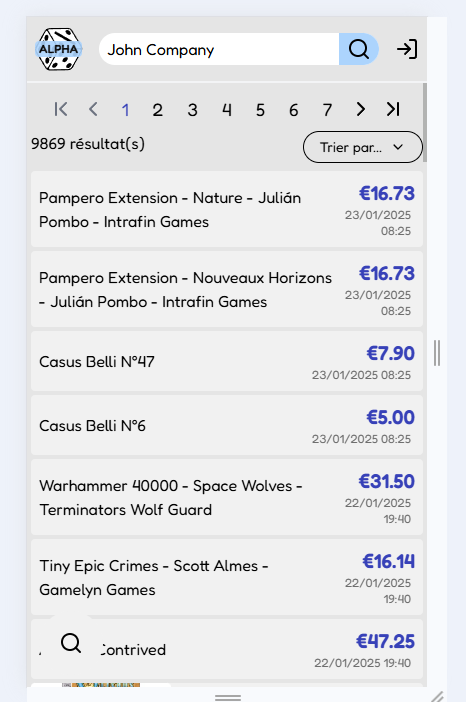Go to first page of results
The height and width of the screenshot is (702, 466).
61,109
